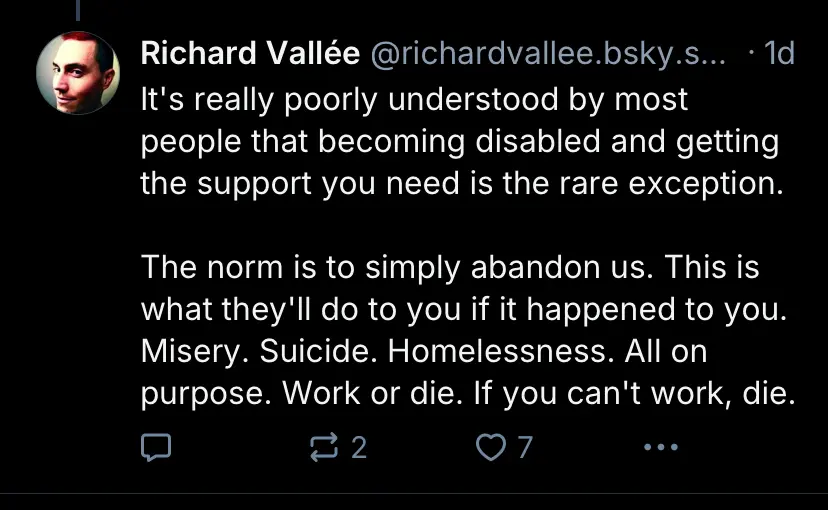Image resolution: width=828 pixels, height=510 pixels.
Task: Click the like count 7
Action: click(524, 448)
